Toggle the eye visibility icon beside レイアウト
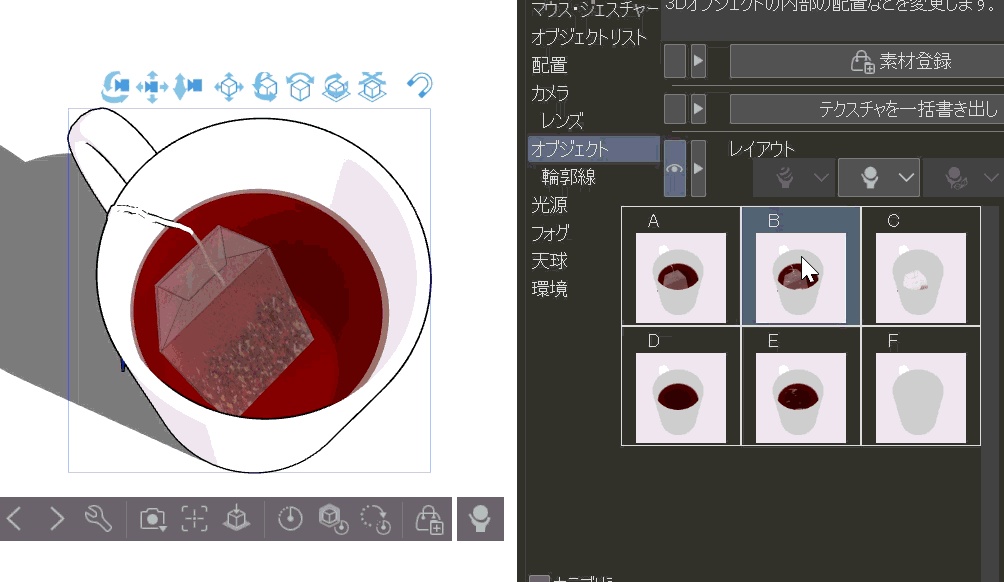 click(675, 169)
